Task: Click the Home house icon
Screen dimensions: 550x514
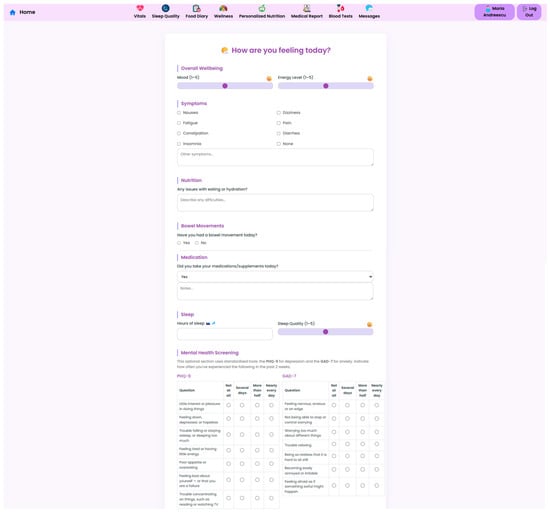Action: pyautogui.click(x=13, y=12)
